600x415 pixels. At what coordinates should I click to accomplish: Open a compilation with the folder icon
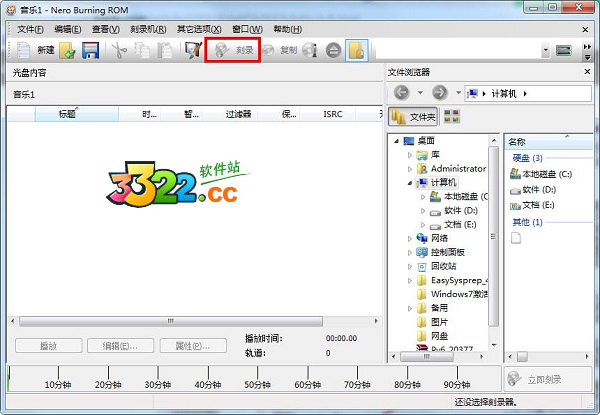(x=67, y=50)
